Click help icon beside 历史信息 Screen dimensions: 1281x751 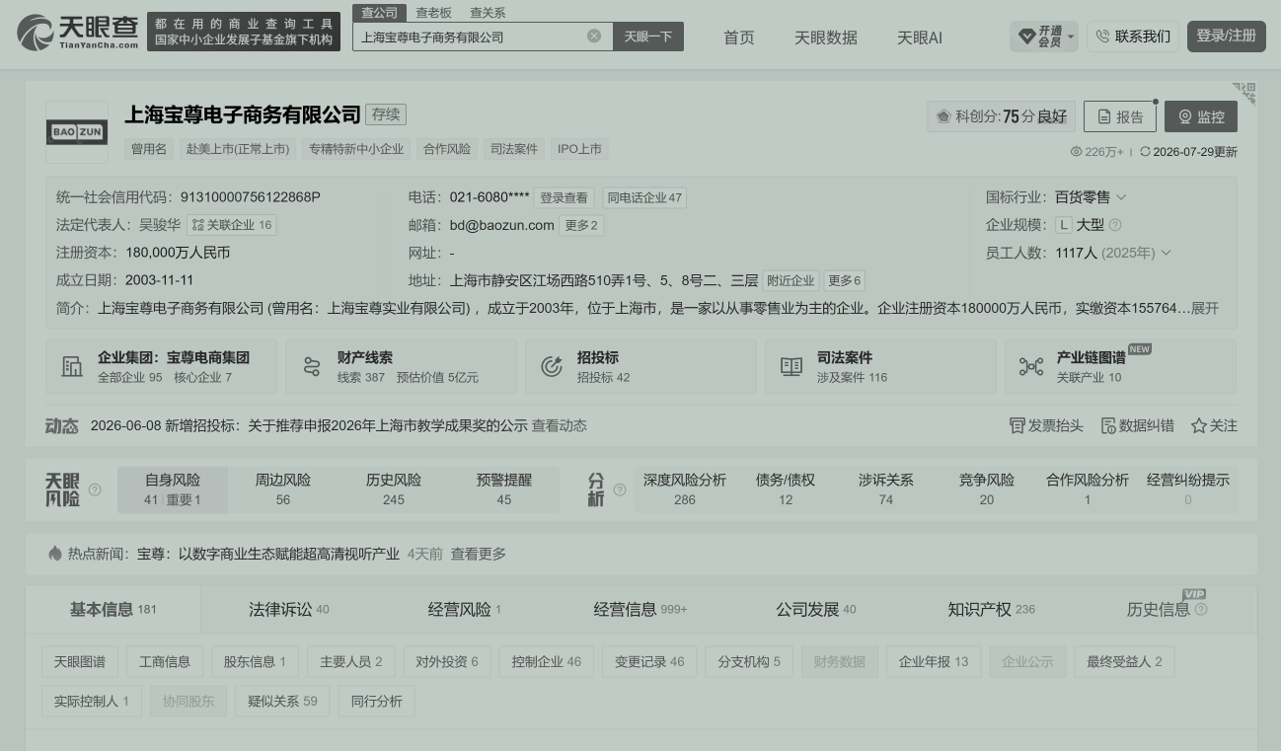tap(1201, 610)
